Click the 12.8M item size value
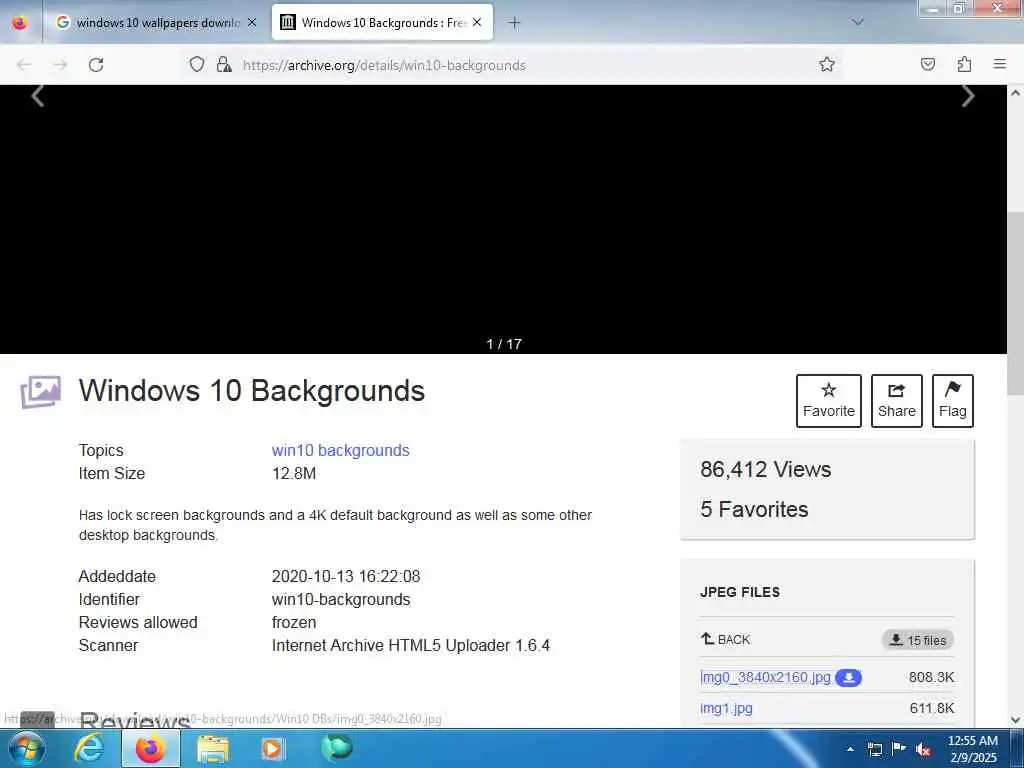The height and width of the screenshot is (768, 1024). click(294, 473)
